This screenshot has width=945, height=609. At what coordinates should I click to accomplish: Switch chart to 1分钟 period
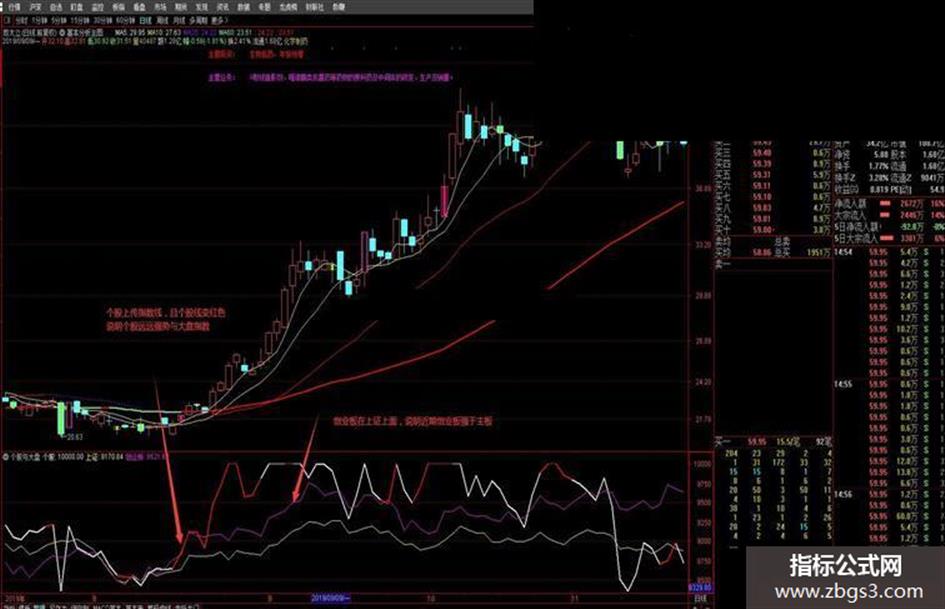pyautogui.click(x=39, y=21)
